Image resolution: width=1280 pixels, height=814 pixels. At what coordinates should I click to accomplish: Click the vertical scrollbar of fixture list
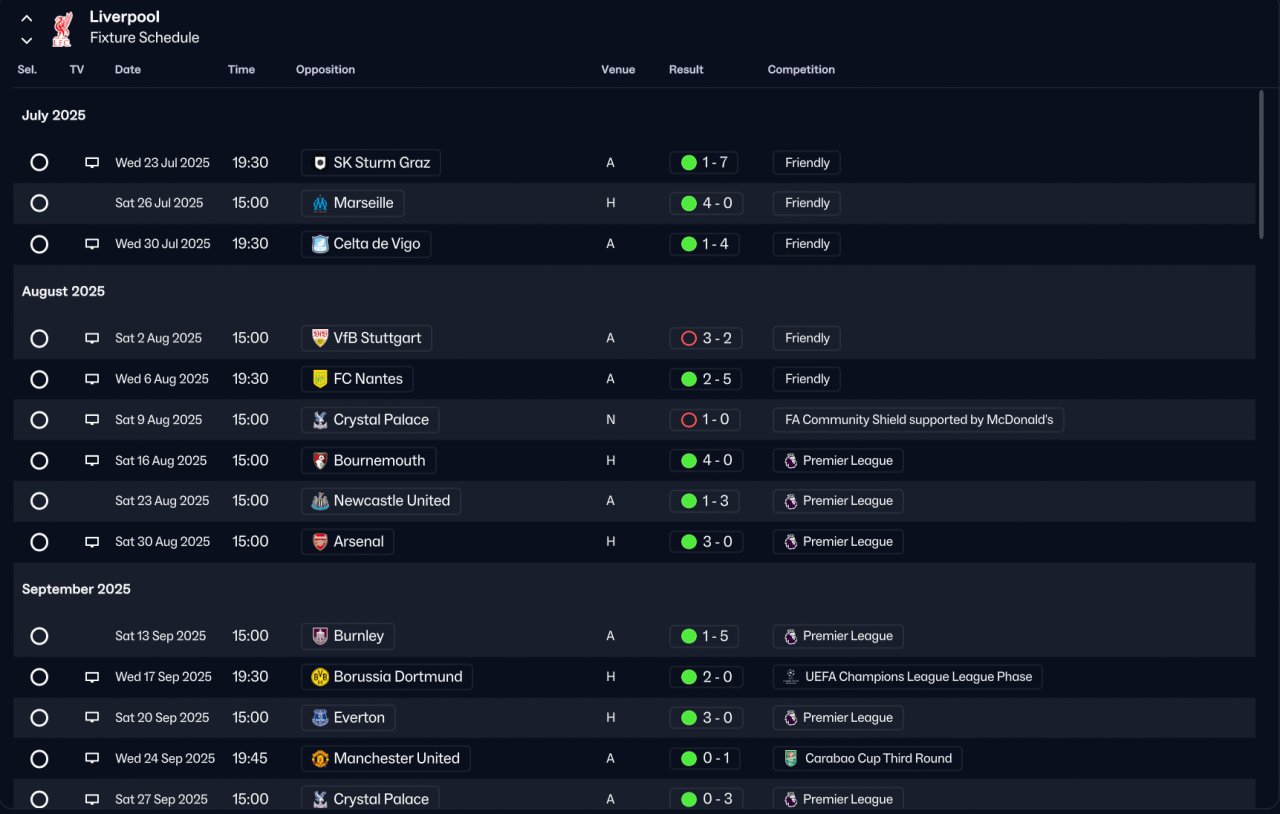(x=1261, y=165)
